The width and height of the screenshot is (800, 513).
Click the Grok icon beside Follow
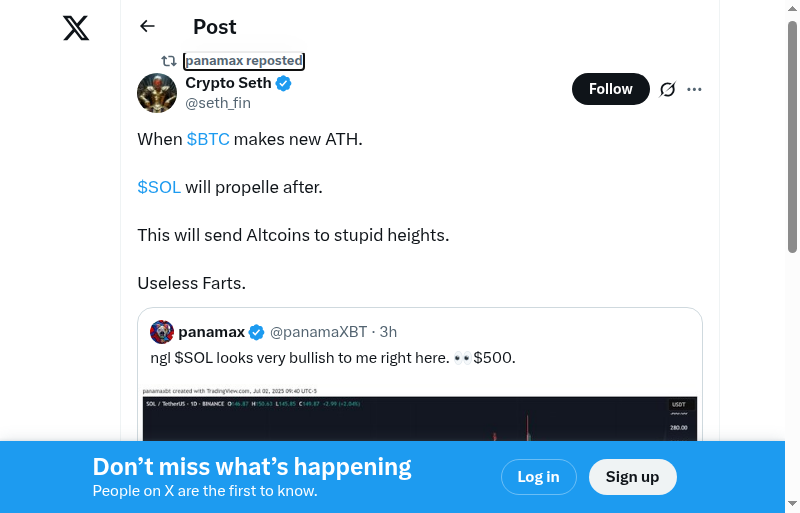click(x=668, y=89)
